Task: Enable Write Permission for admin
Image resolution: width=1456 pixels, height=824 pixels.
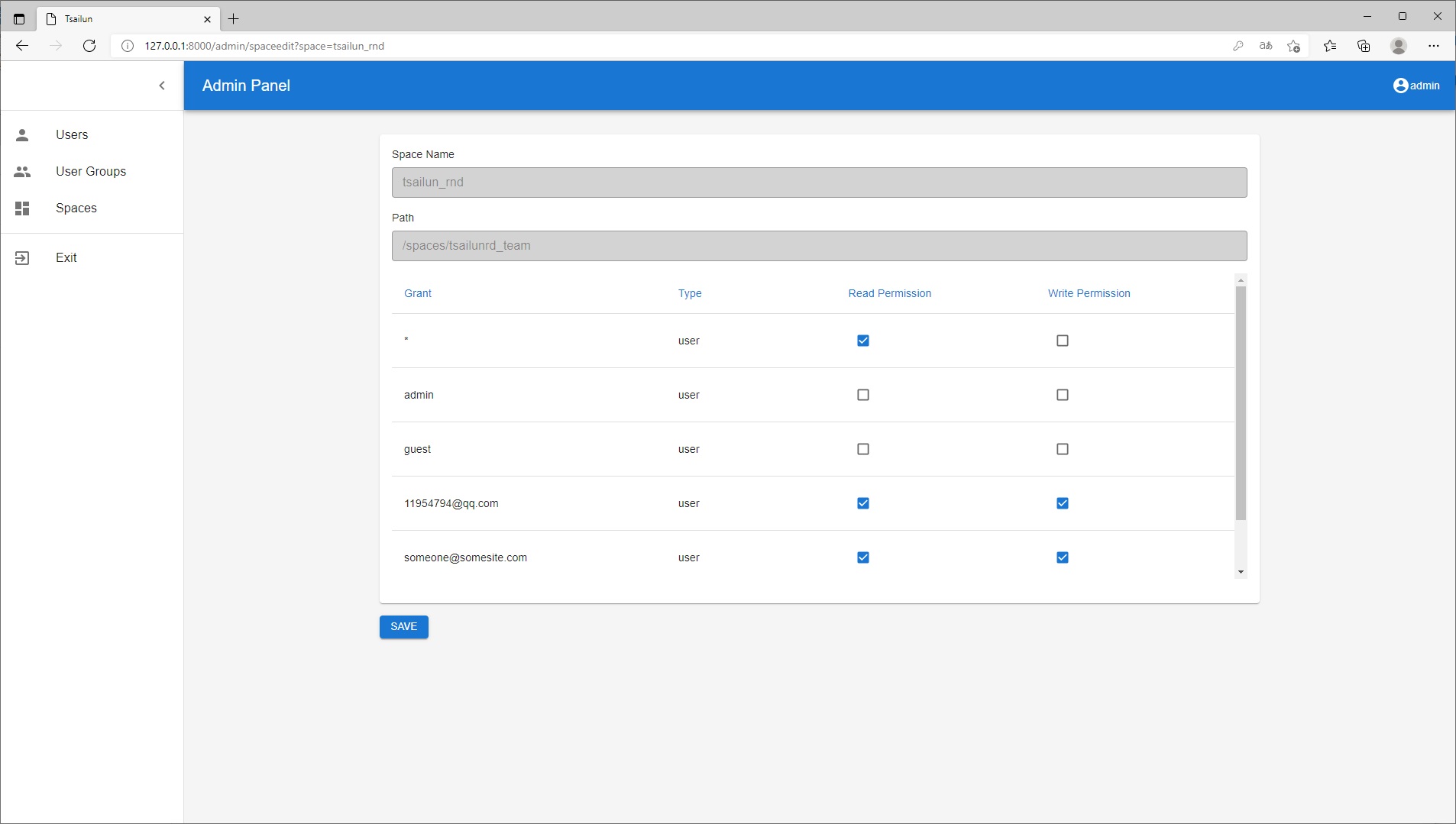Action: 1063,395
